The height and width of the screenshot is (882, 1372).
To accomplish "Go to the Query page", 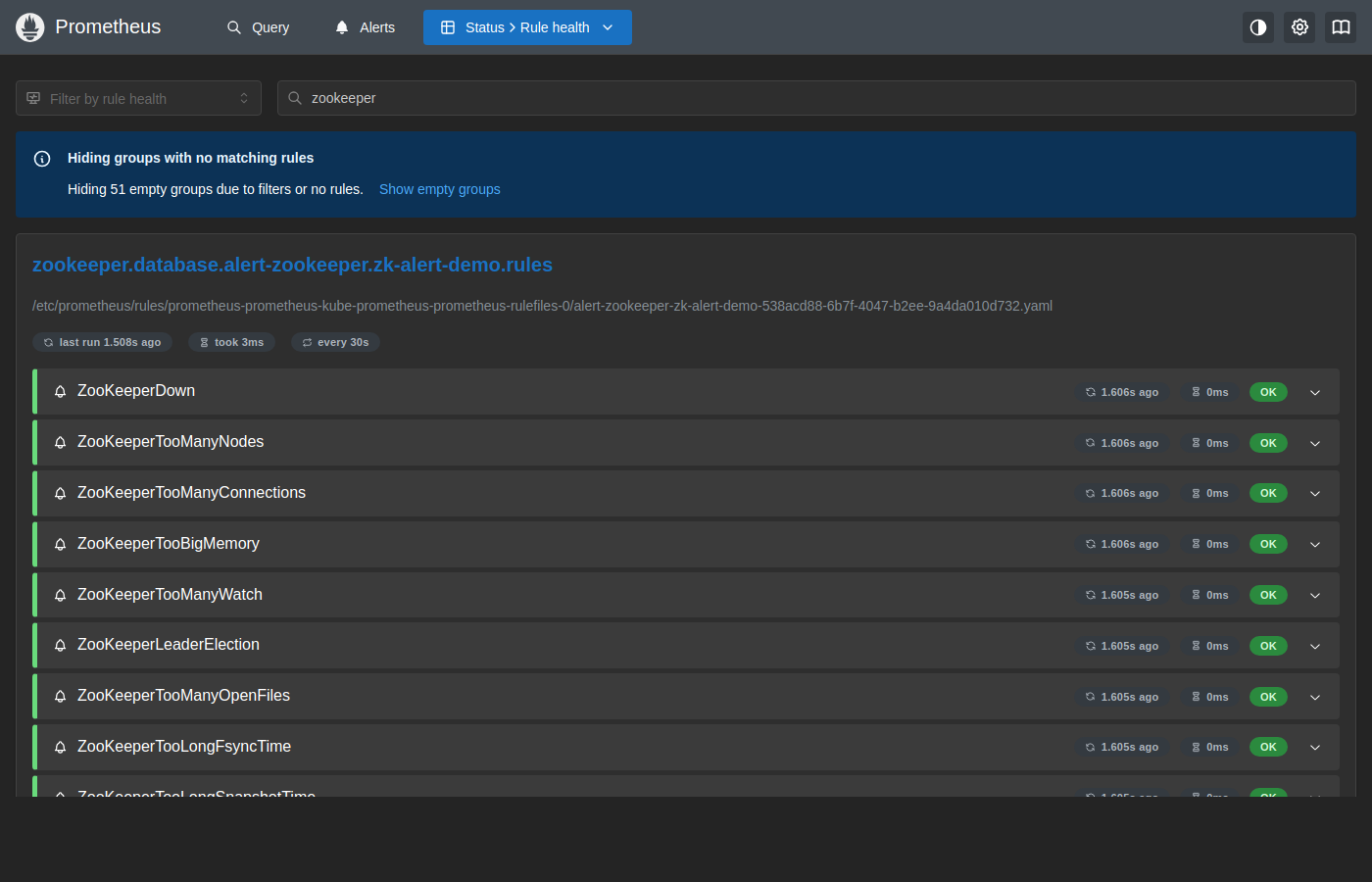I will coord(259,27).
